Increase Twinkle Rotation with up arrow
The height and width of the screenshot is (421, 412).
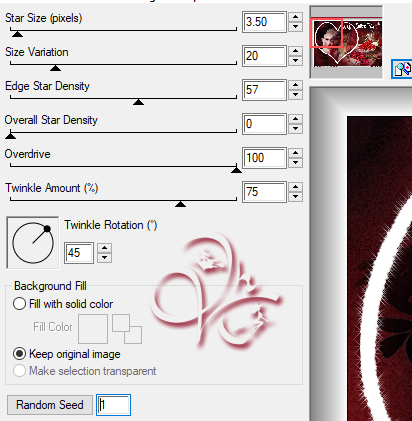[105, 248]
